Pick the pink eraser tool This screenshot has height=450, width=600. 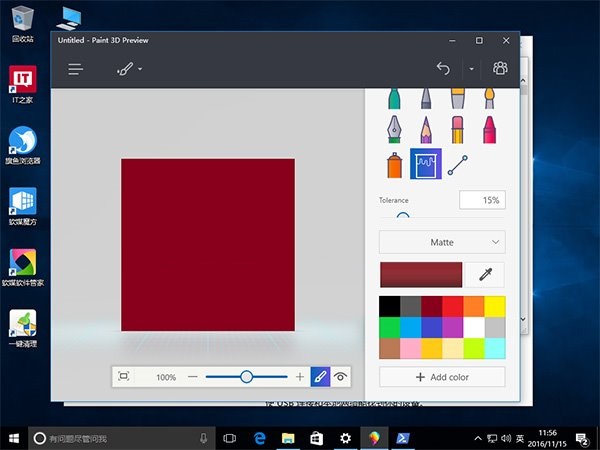458,130
